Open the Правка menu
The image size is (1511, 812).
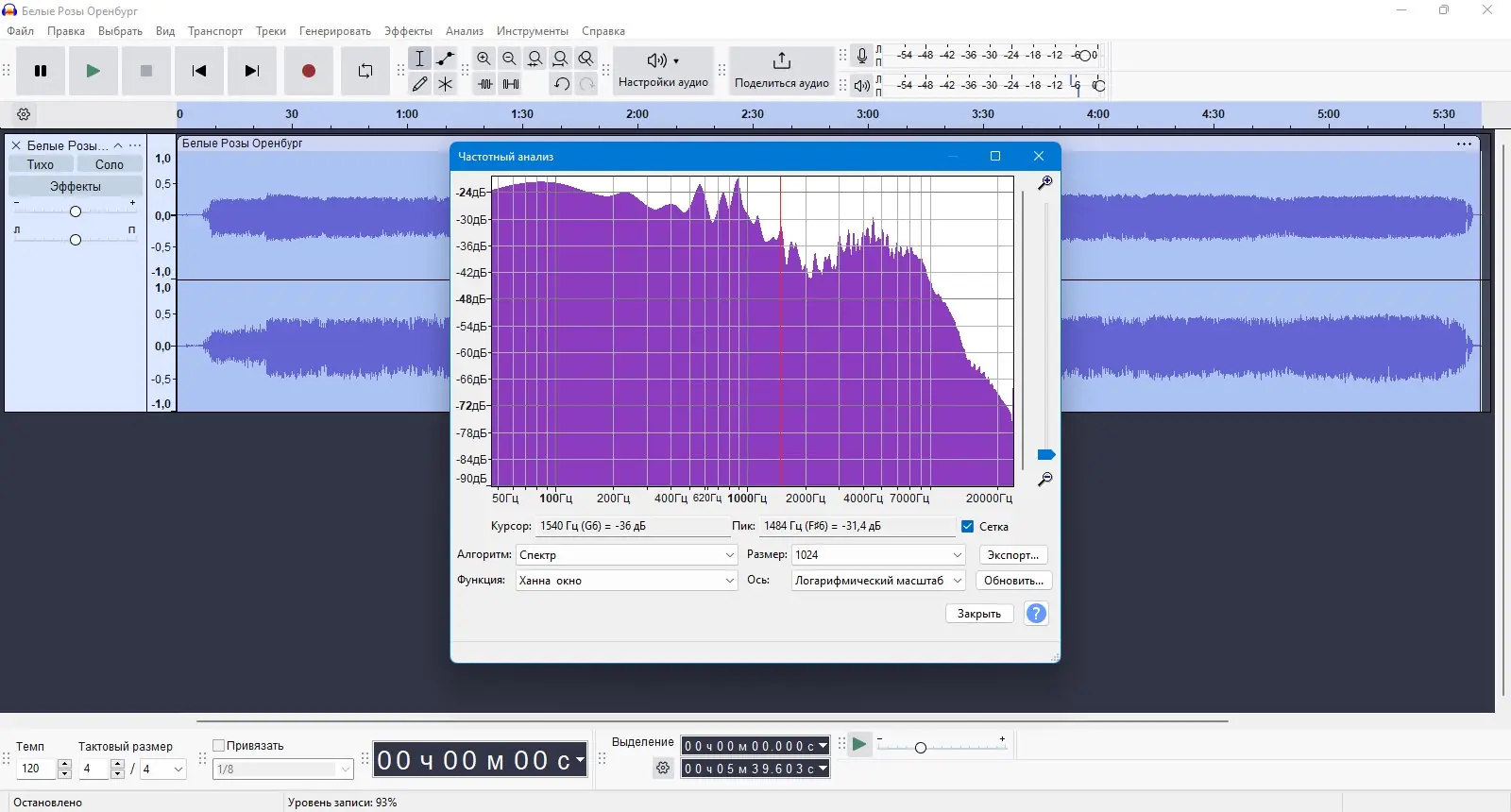[x=66, y=31]
